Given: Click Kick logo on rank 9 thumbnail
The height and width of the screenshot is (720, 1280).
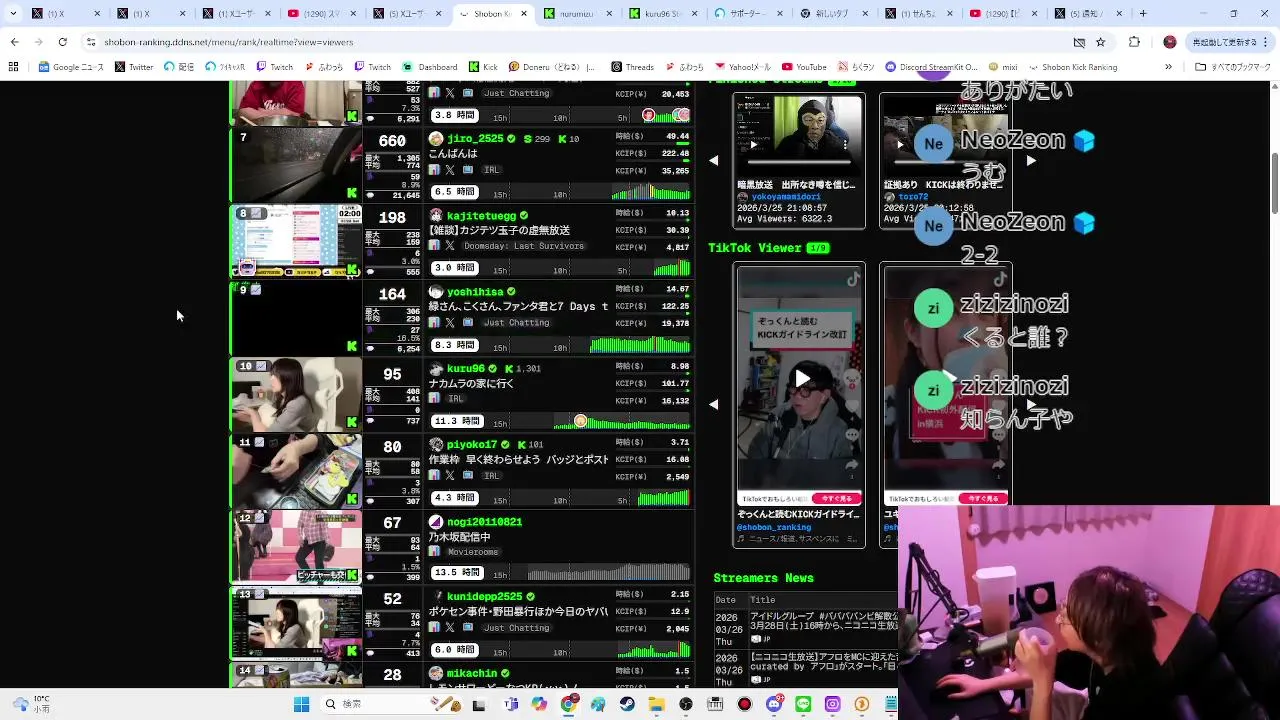Looking at the screenshot, I should tap(352, 346).
